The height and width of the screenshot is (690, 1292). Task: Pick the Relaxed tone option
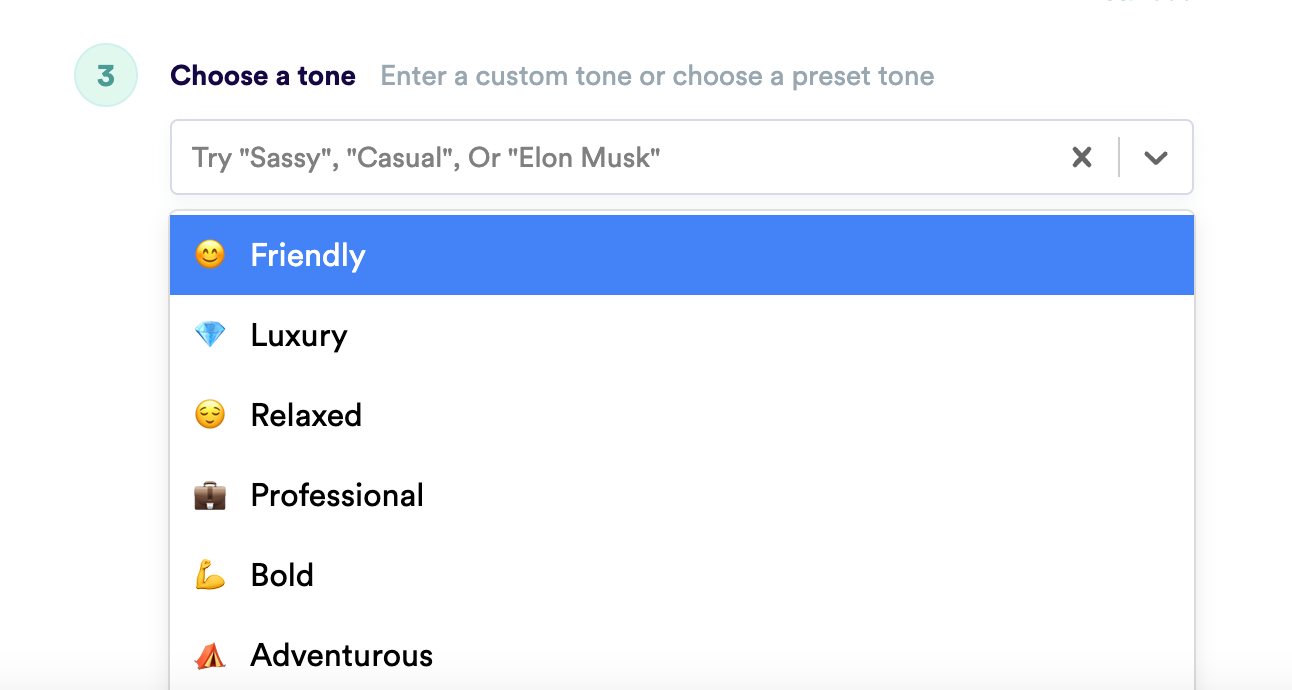click(x=306, y=415)
